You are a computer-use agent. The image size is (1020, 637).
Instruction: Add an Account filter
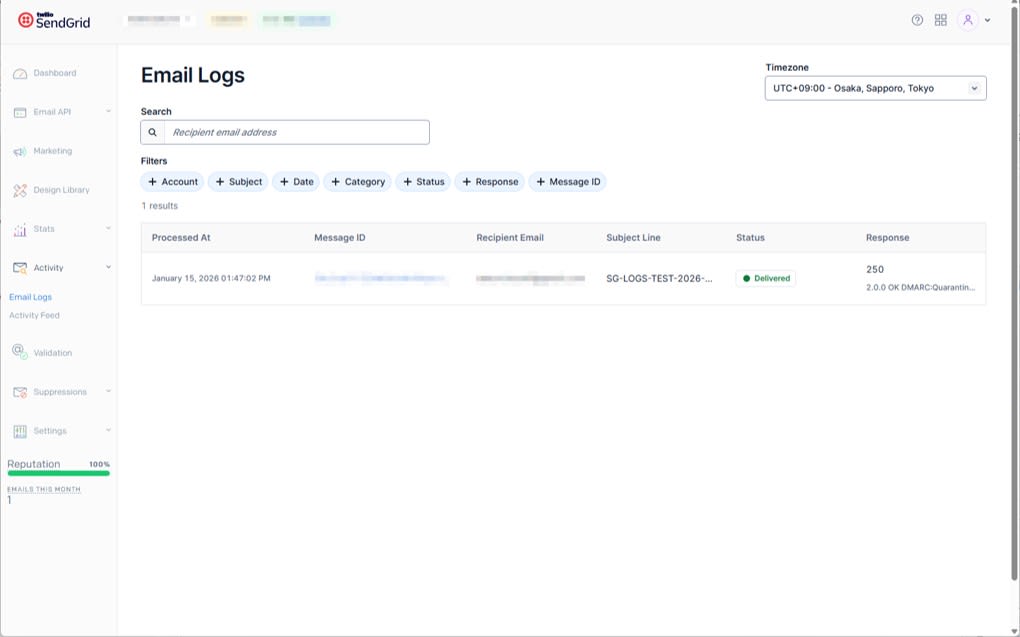pos(172,181)
